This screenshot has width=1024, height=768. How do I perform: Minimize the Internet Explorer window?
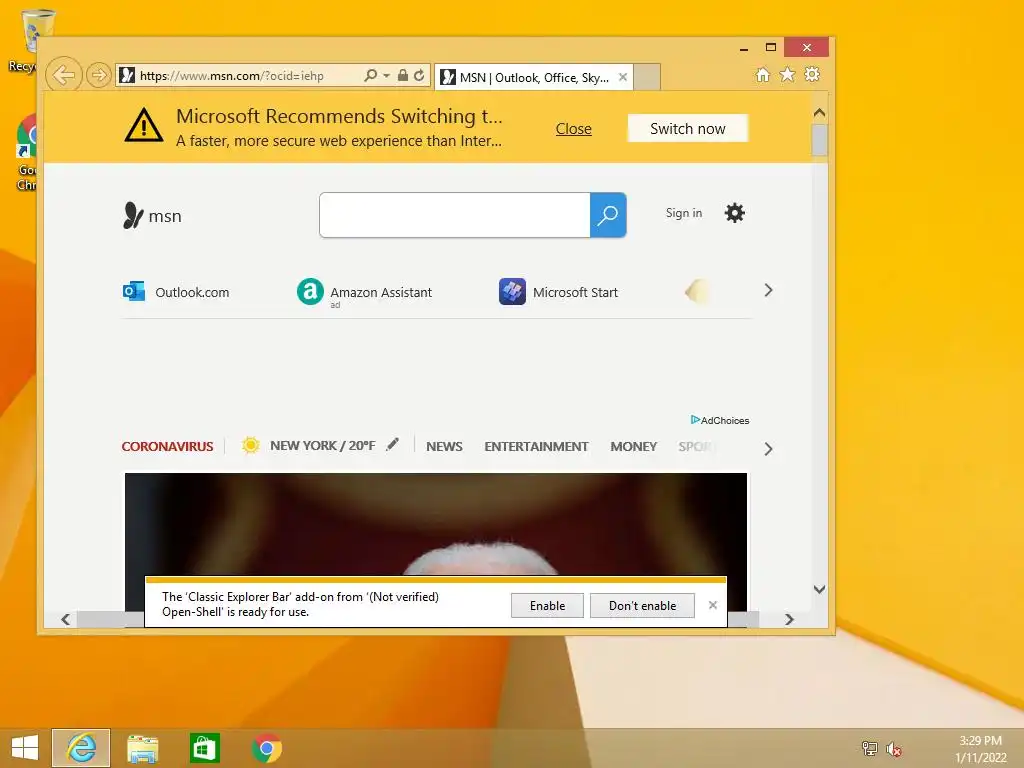coord(744,48)
